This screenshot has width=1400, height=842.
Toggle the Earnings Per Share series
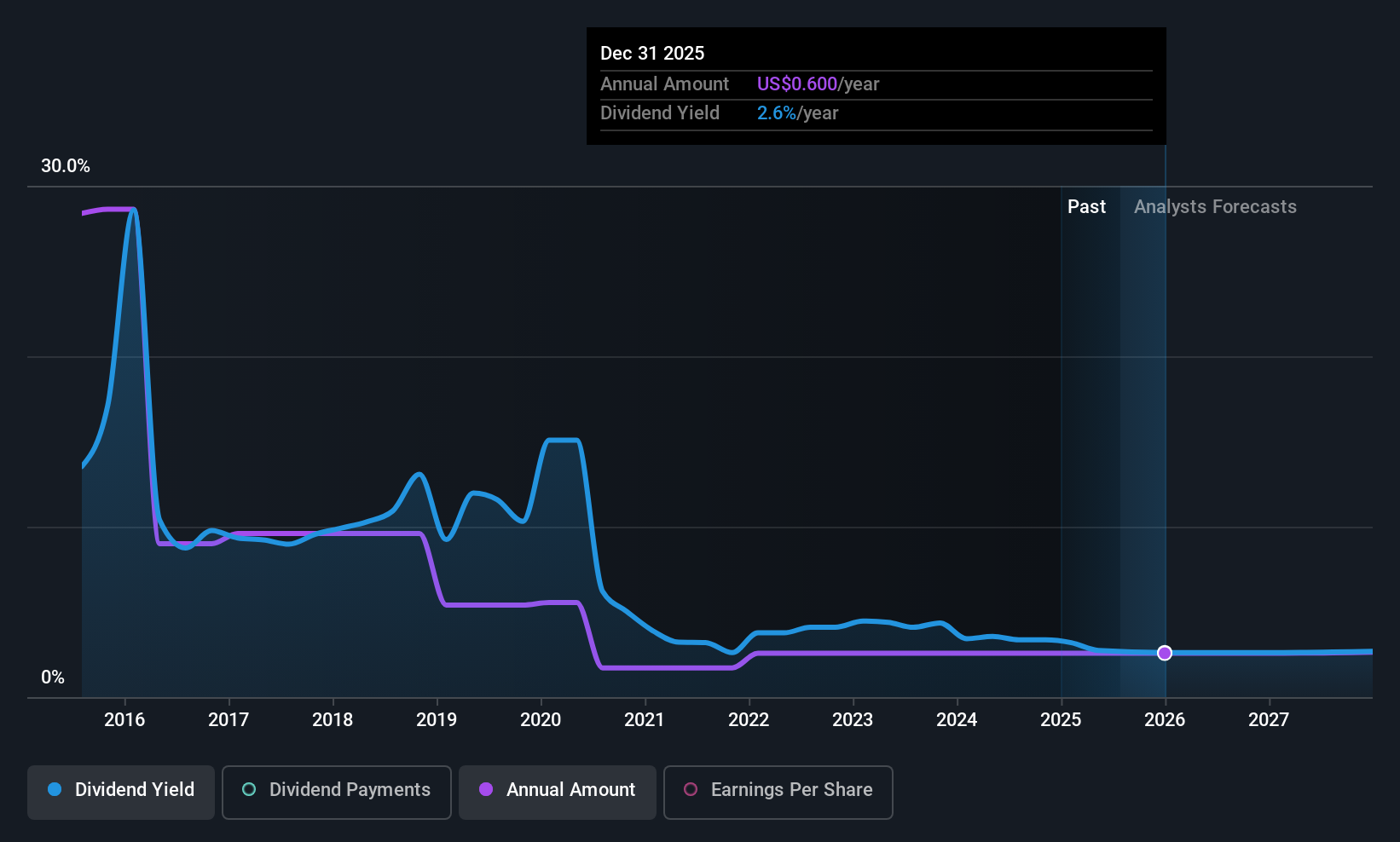(x=778, y=793)
